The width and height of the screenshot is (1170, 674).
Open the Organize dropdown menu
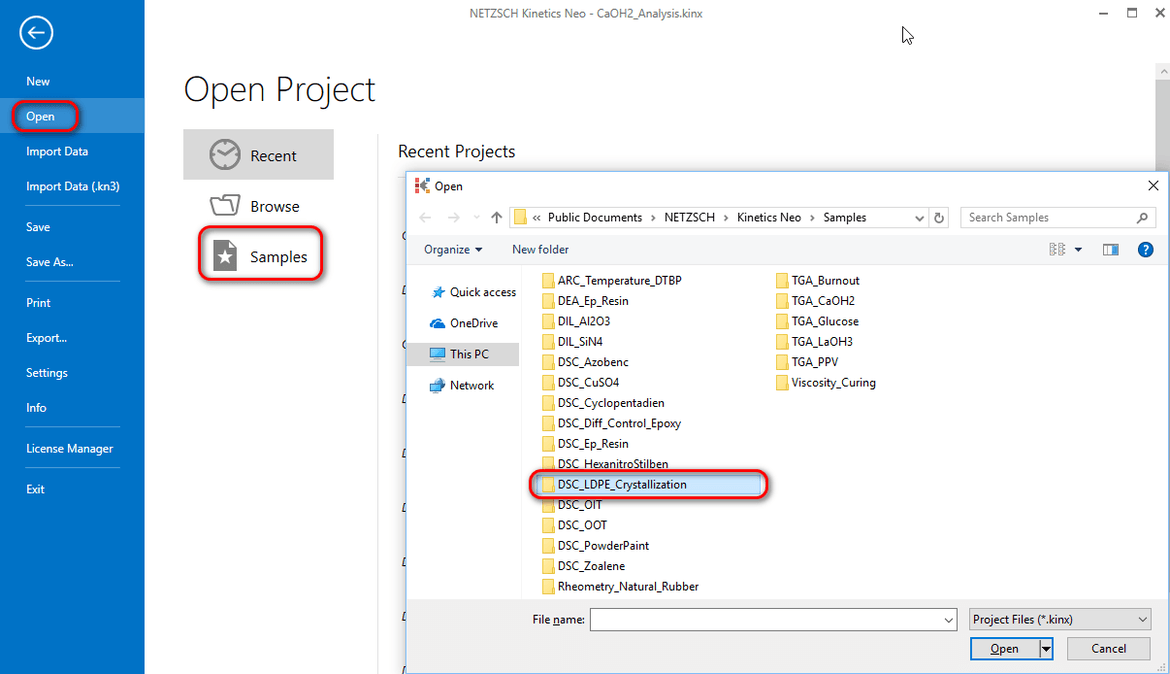453,249
